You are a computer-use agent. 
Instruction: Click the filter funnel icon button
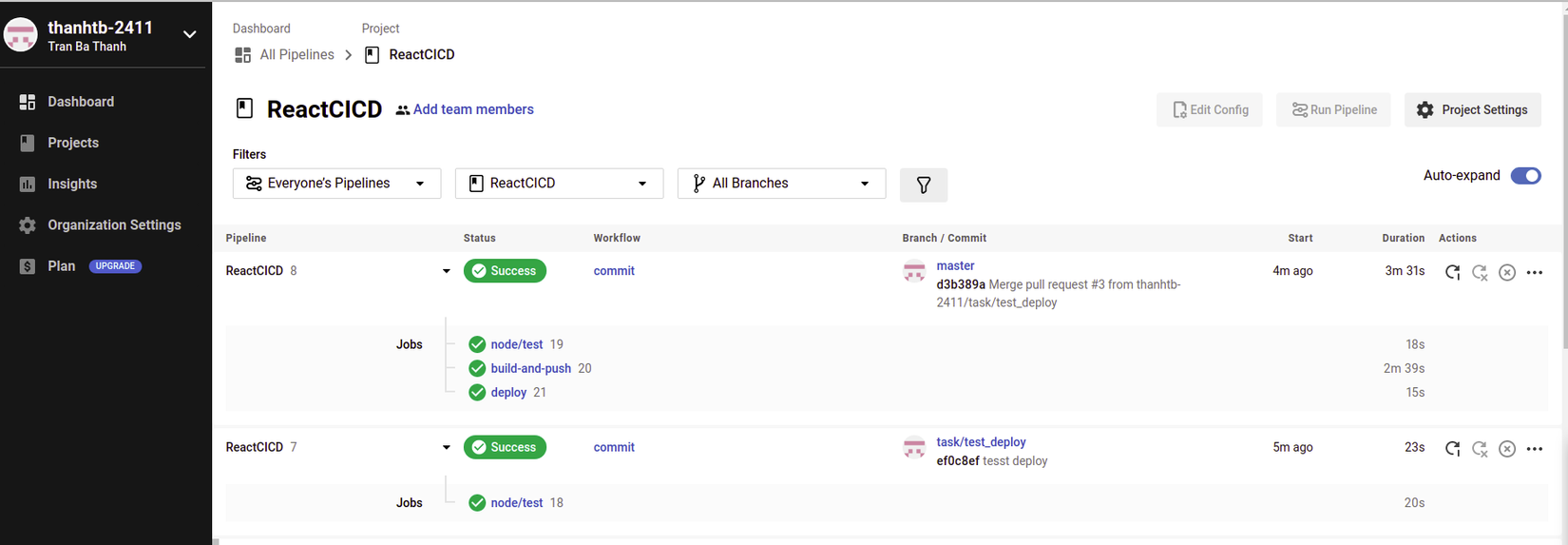point(923,185)
